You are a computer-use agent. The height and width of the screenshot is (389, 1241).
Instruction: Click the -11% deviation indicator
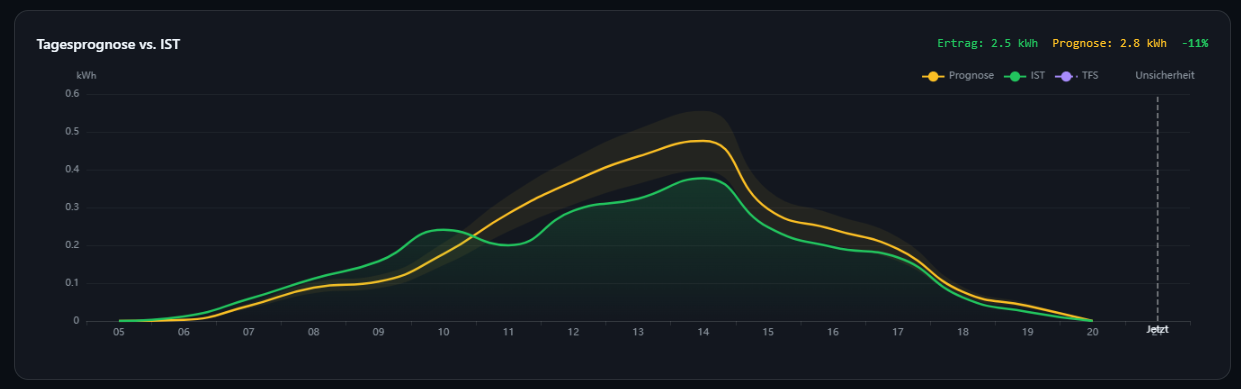1194,44
